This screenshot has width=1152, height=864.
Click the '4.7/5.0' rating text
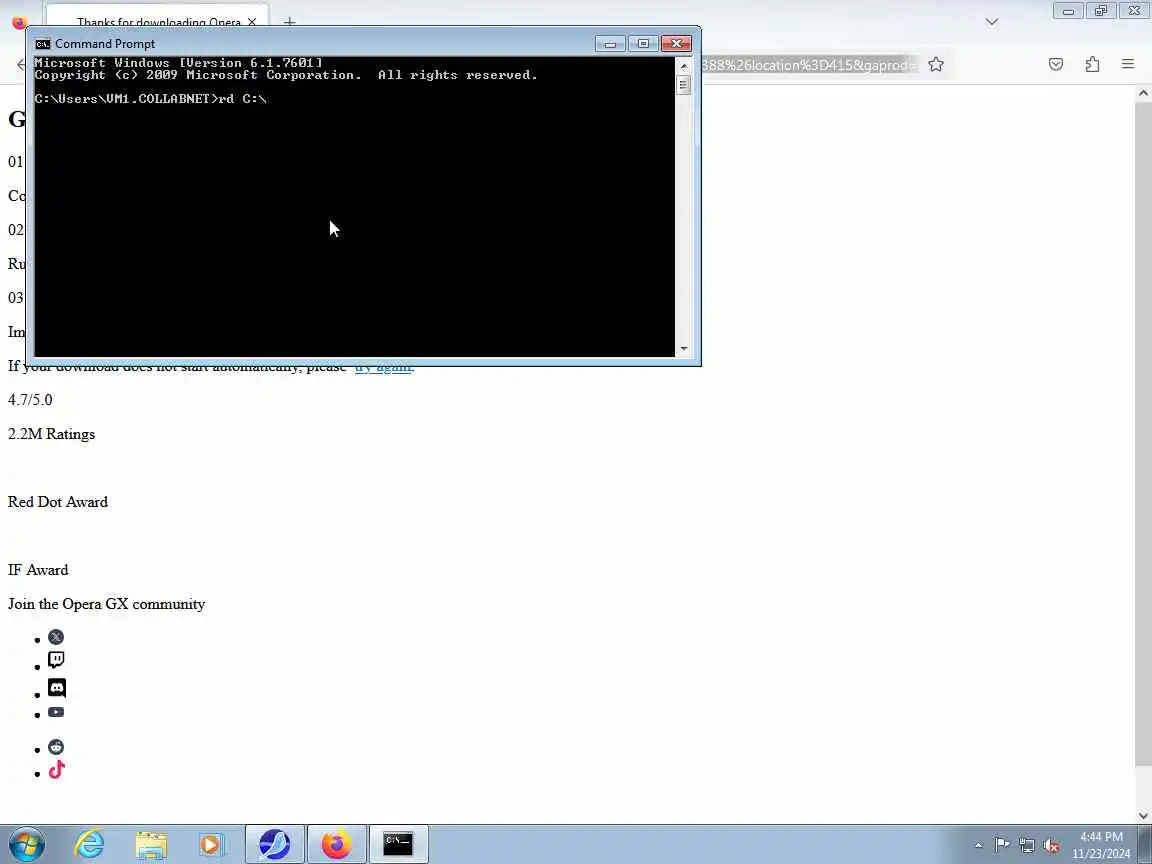tap(30, 400)
